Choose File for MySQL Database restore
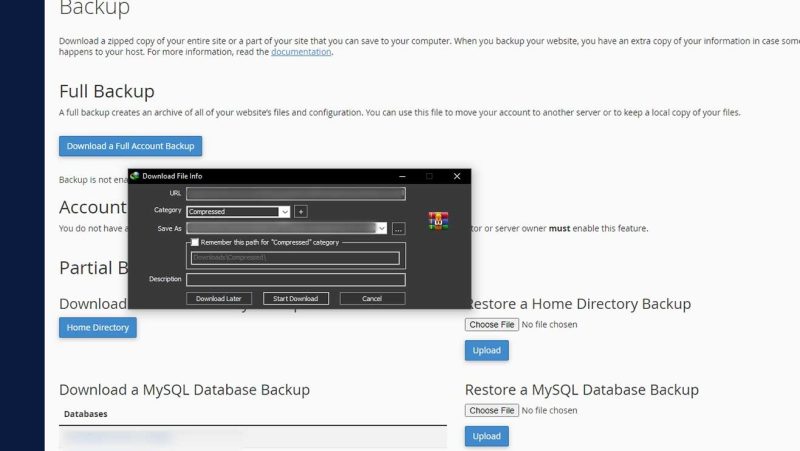 coord(491,410)
